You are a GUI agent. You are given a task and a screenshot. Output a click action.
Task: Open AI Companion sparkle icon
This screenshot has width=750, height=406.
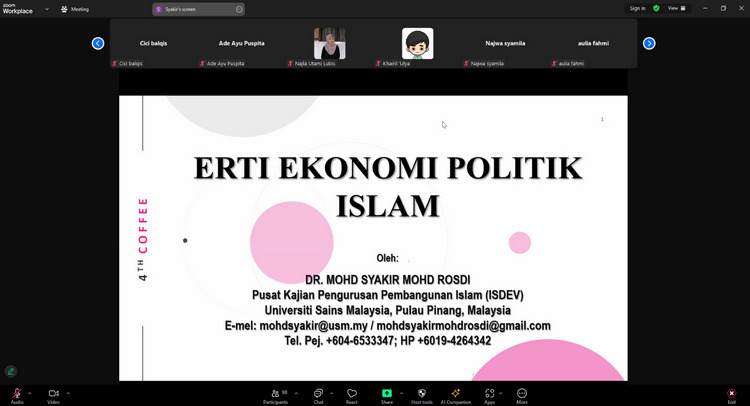pyautogui.click(x=455, y=393)
